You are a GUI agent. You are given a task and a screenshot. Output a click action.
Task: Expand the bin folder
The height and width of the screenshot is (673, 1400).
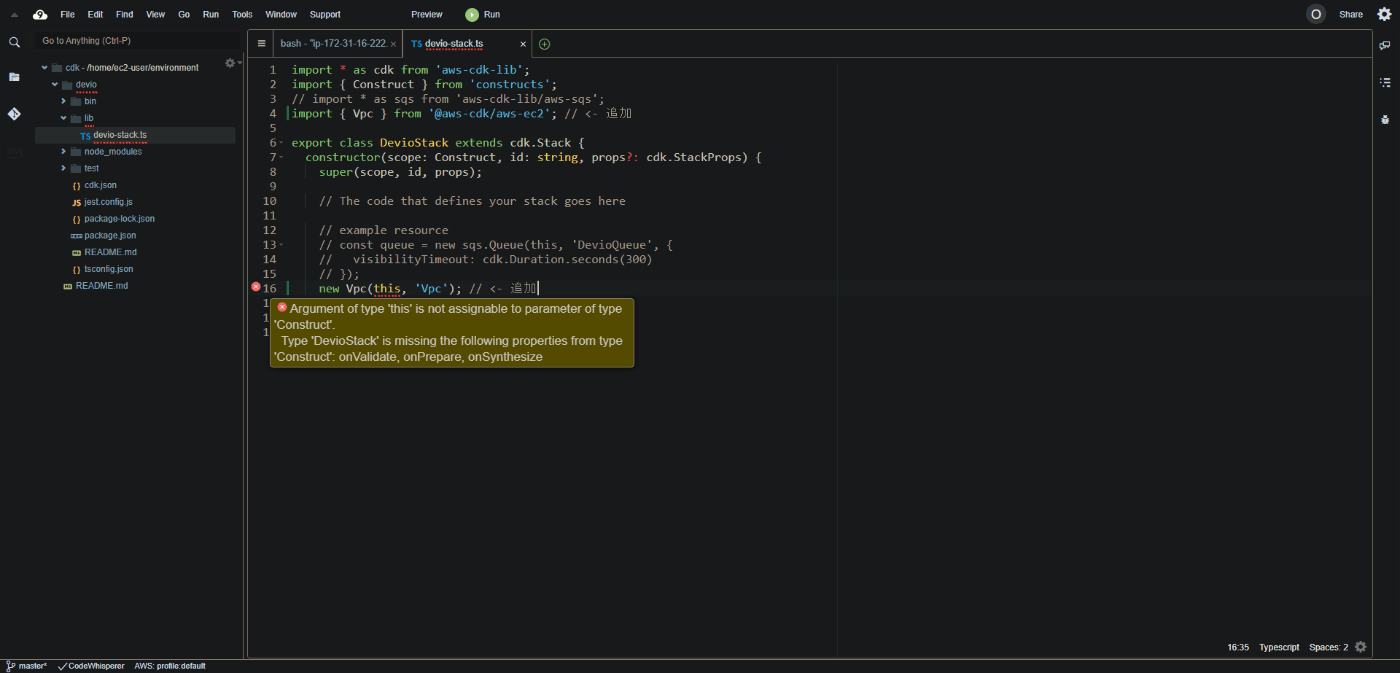click(x=63, y=101)
